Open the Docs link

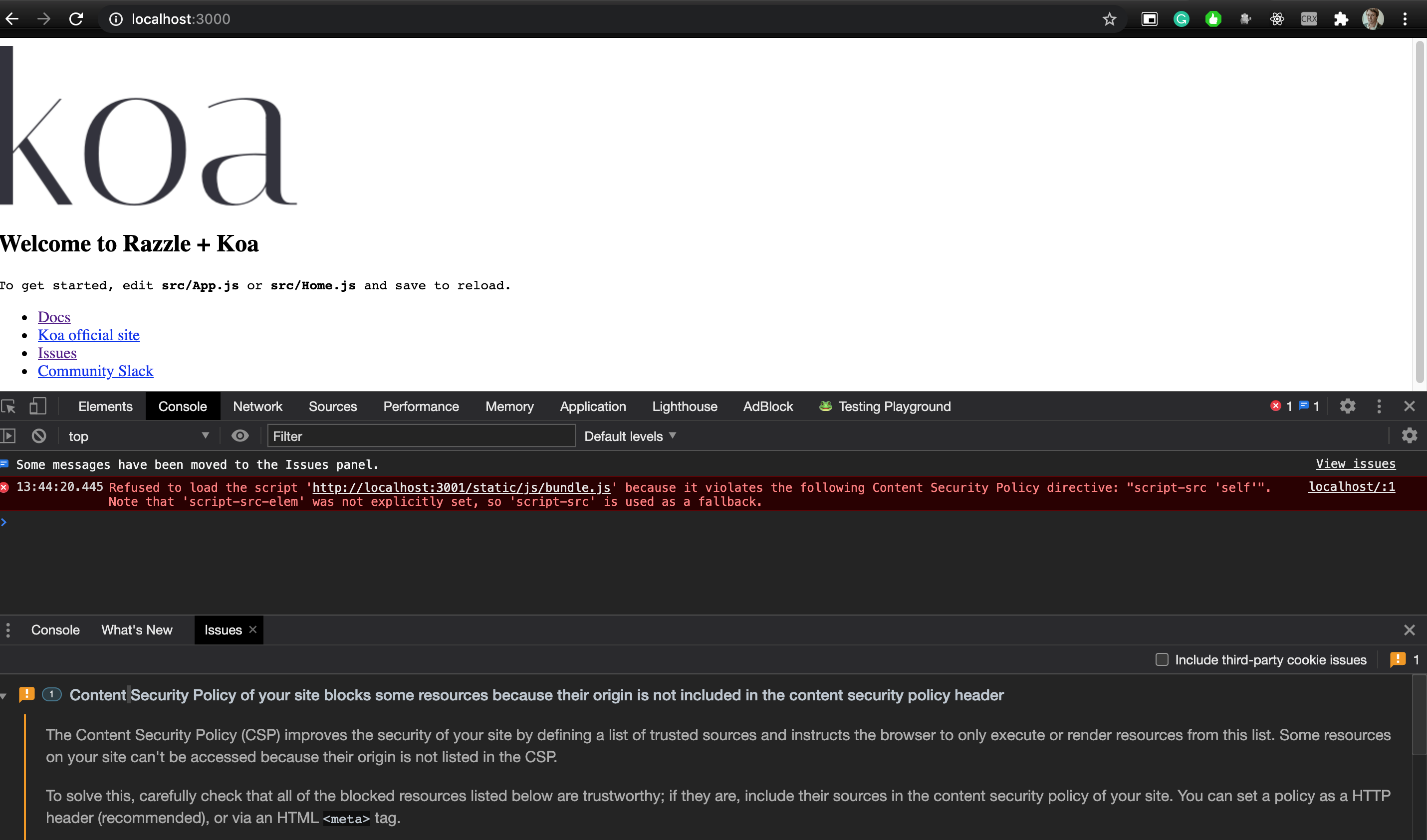click(54, 317)
